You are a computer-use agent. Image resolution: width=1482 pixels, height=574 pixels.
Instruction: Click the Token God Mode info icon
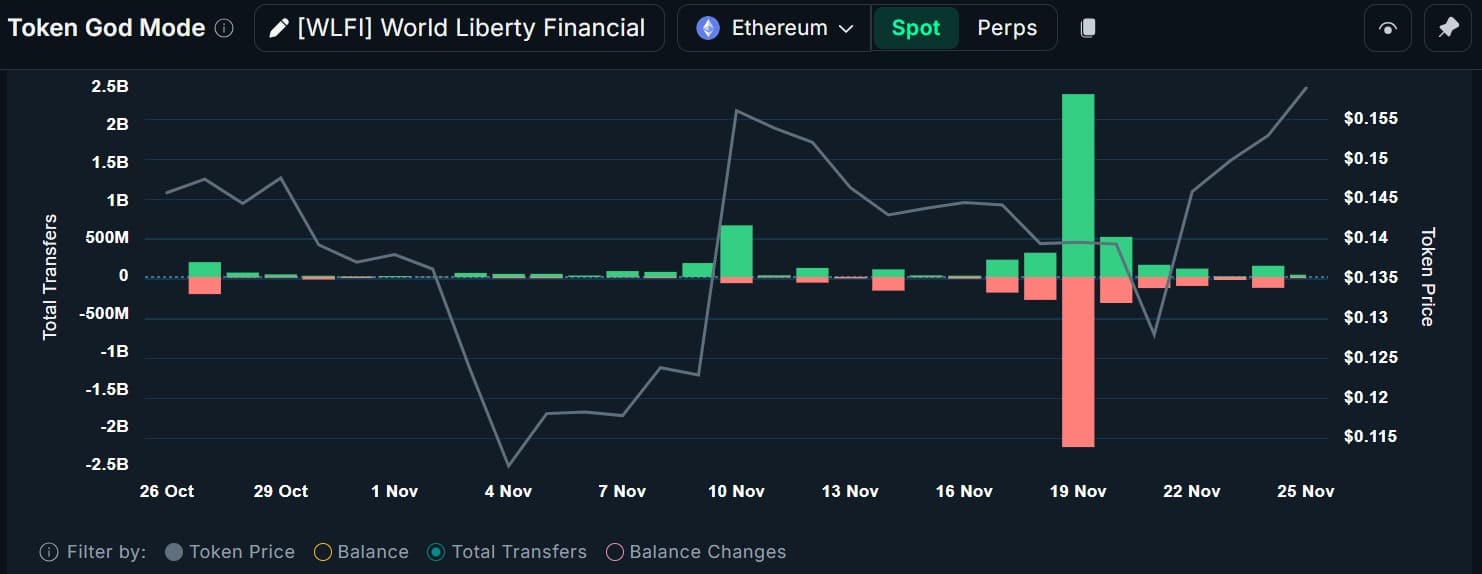[x=224, y=28]
